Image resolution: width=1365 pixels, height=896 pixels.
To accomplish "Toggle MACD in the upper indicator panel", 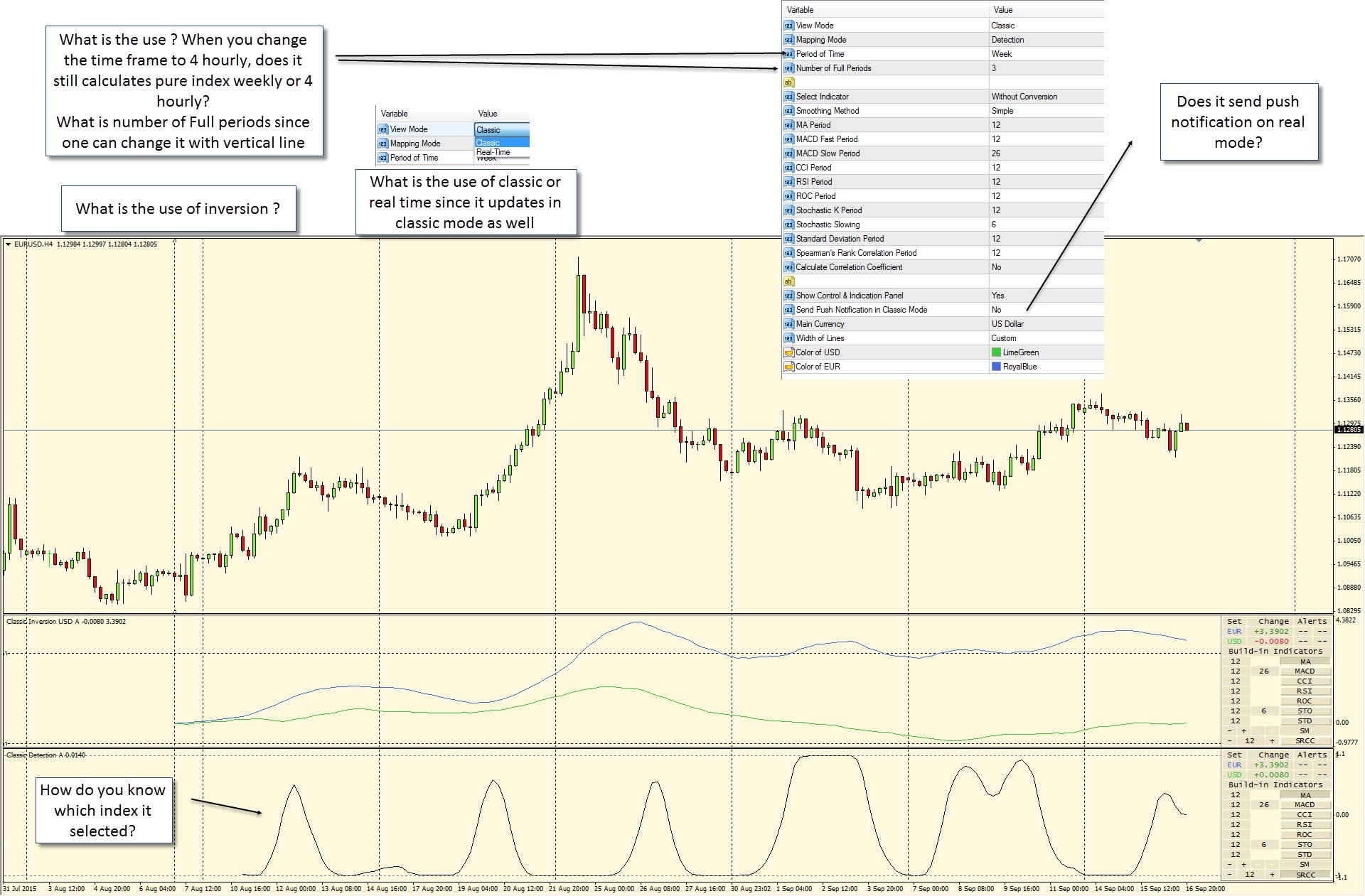I will coord(1305,671).
